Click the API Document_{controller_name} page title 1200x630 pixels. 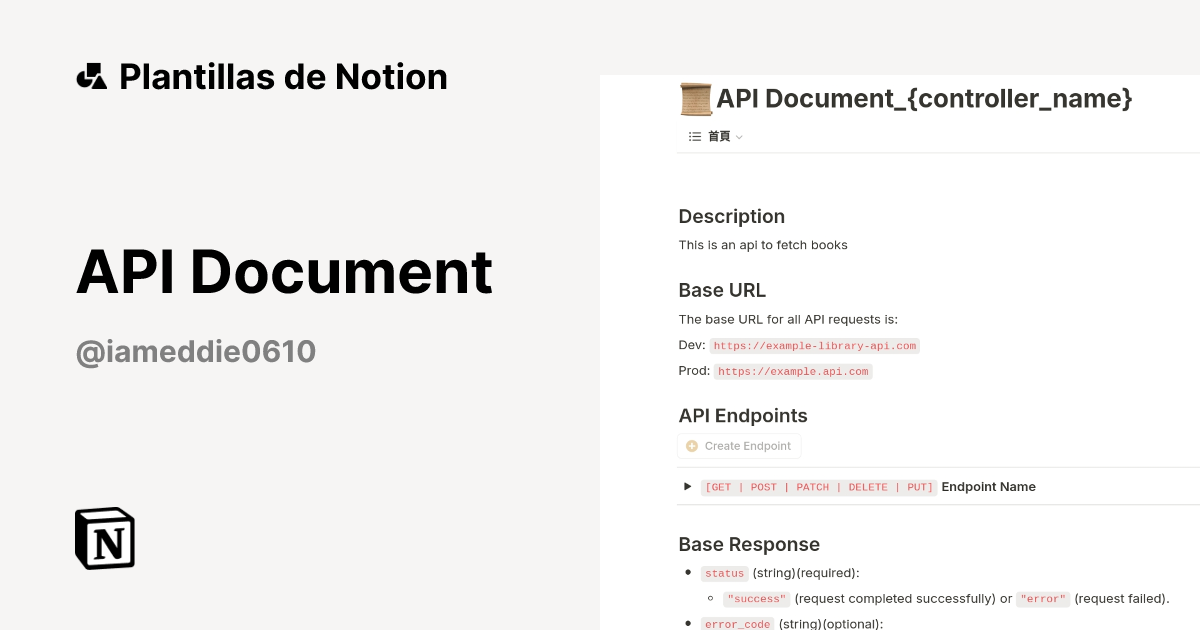click(924, 99)
